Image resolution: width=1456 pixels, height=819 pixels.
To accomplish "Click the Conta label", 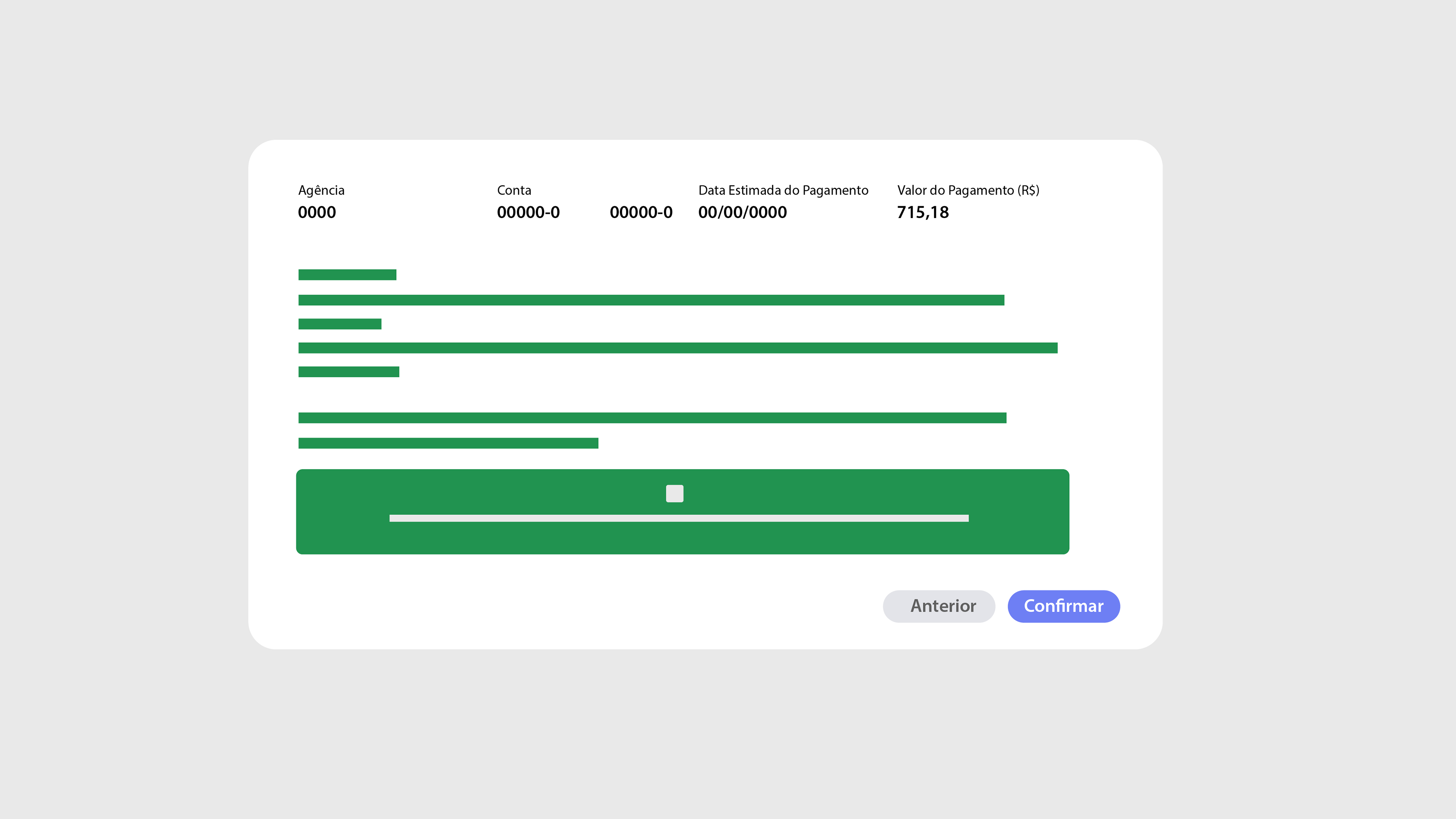I will pos(514,190).
